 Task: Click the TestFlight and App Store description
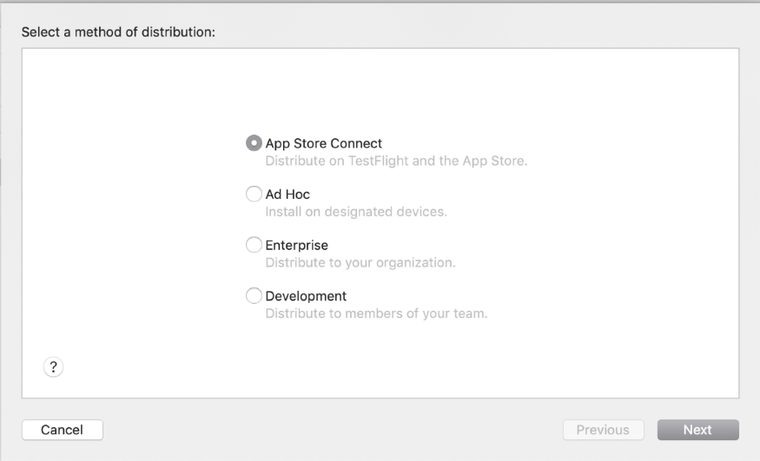395,161
